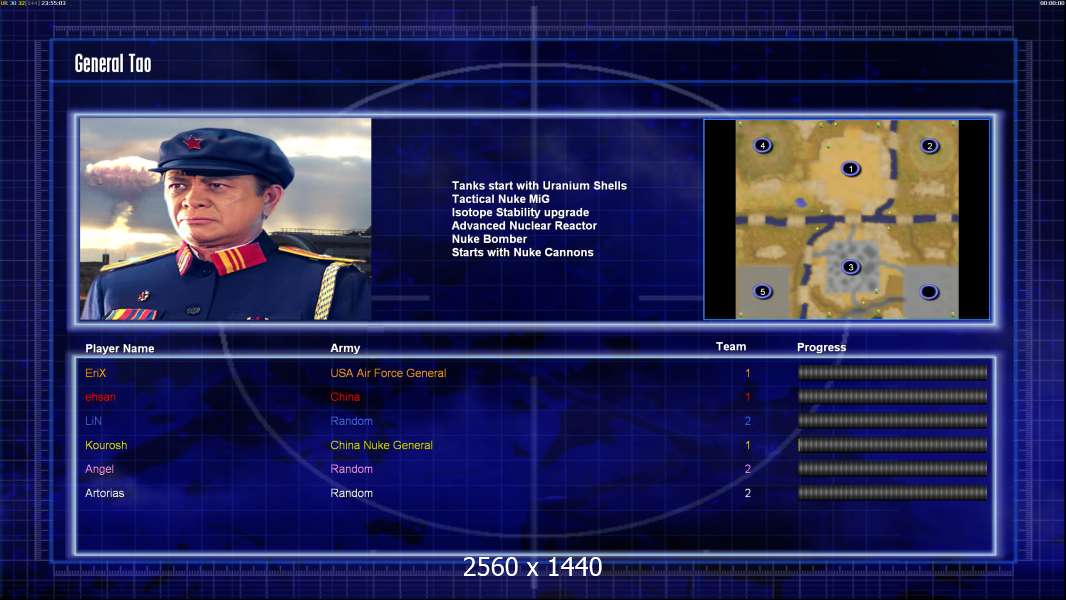
Task: Select player name LiN
Action: point(93,421)
